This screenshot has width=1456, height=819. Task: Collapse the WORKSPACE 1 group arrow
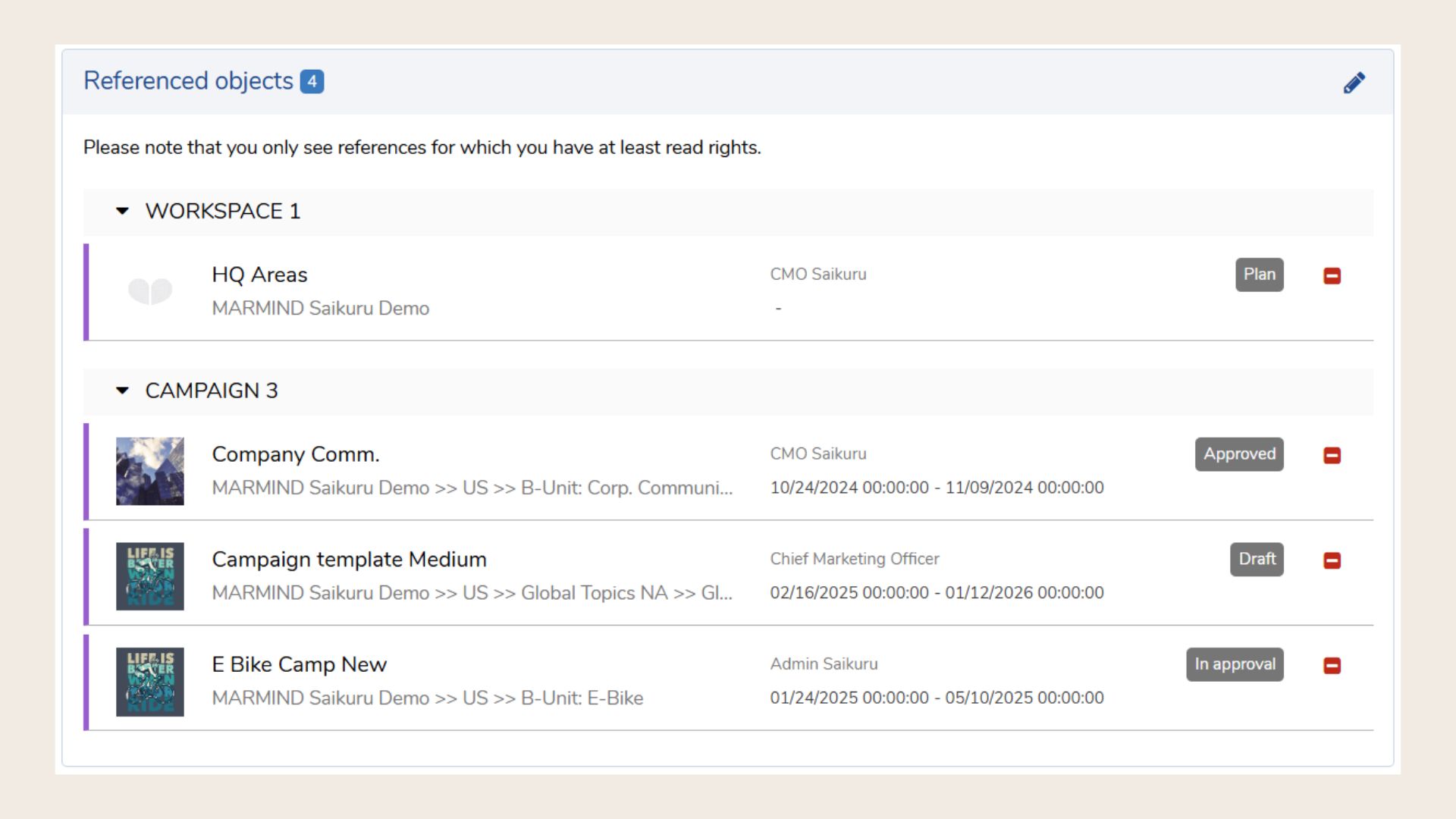pyautogui.click(x=122, y=211)
